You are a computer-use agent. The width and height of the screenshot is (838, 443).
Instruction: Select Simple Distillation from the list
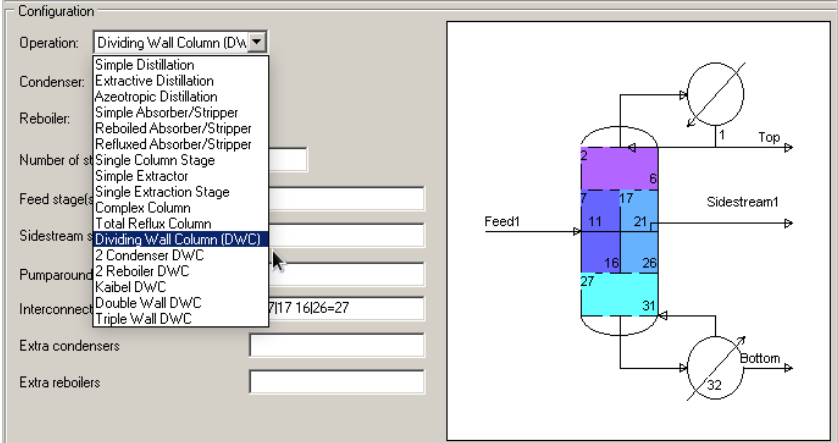(144, 65)
